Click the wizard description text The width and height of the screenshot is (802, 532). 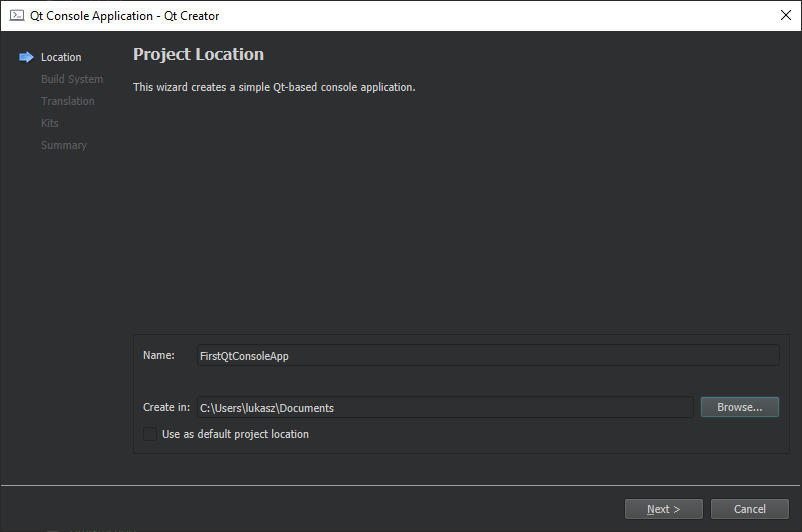pyautogui.click(x=274, y=87)
